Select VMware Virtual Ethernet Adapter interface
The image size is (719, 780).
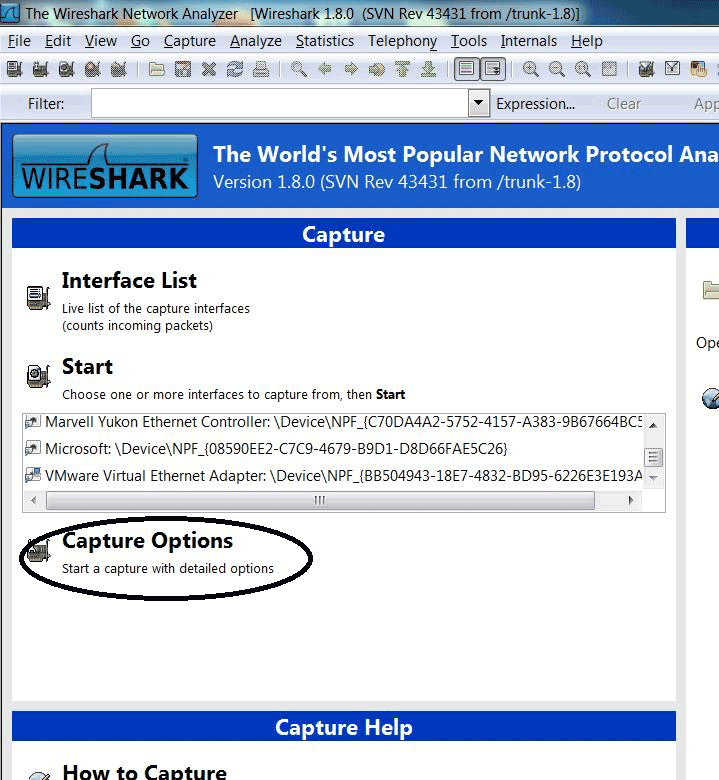click(x=333, y=476)
